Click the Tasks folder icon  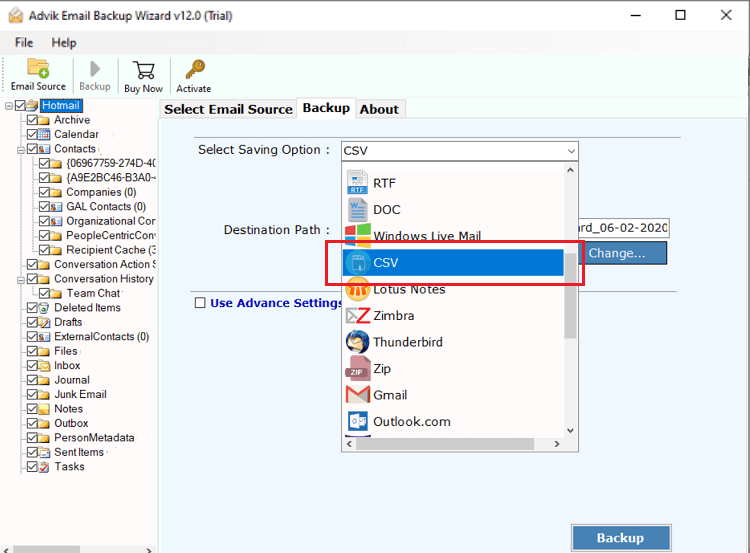44,466
